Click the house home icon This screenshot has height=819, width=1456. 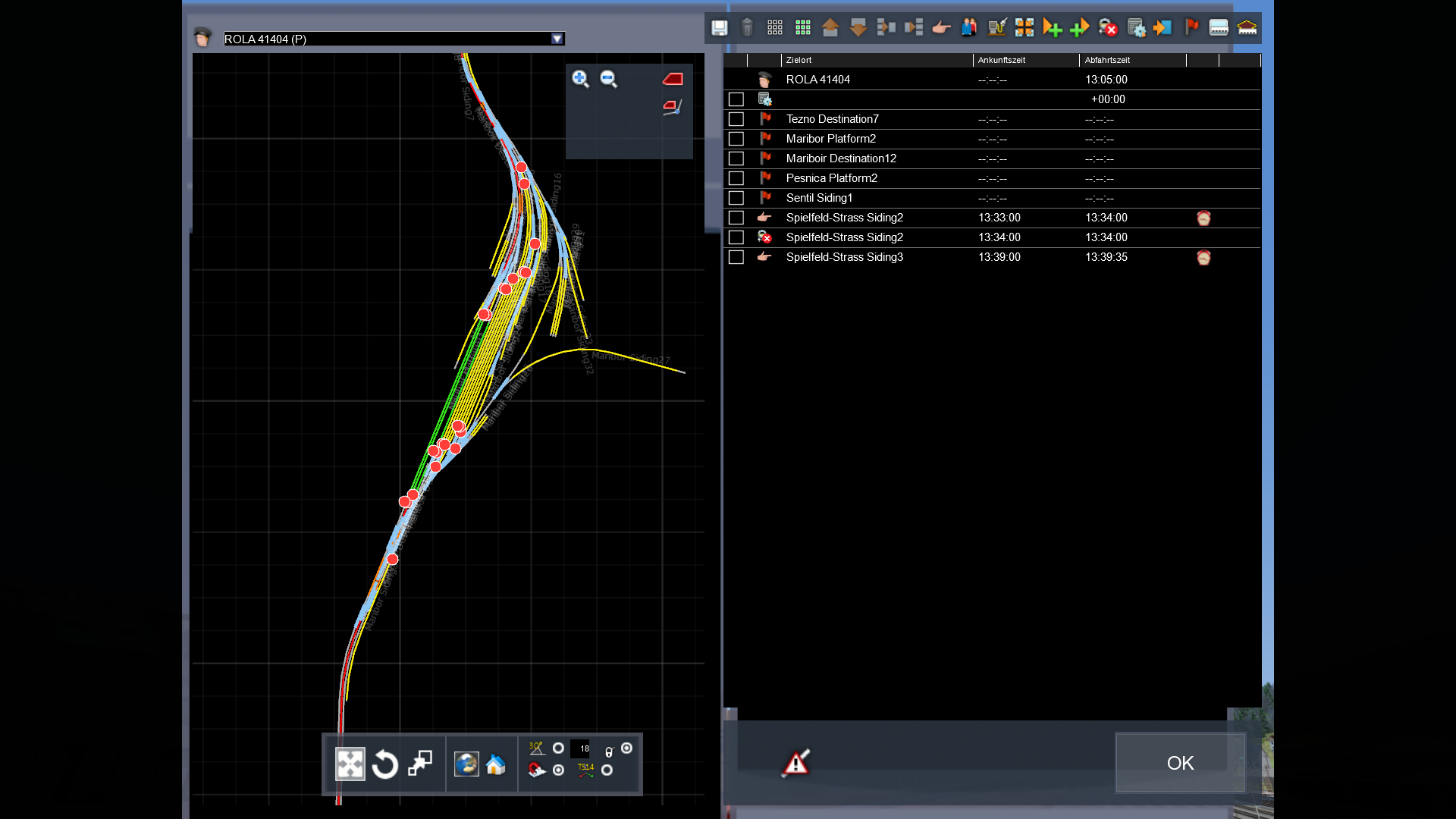click(x=496, y=764)
